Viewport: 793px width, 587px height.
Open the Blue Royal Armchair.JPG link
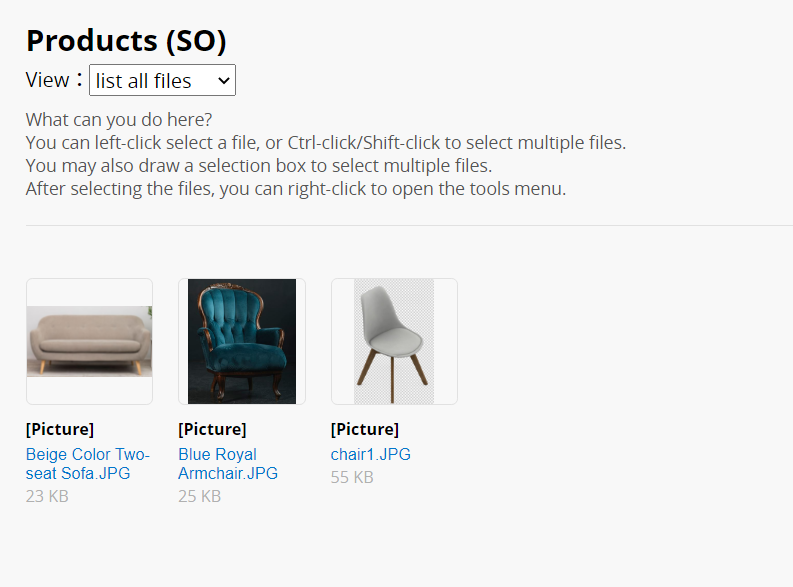[x=228, y=464]
